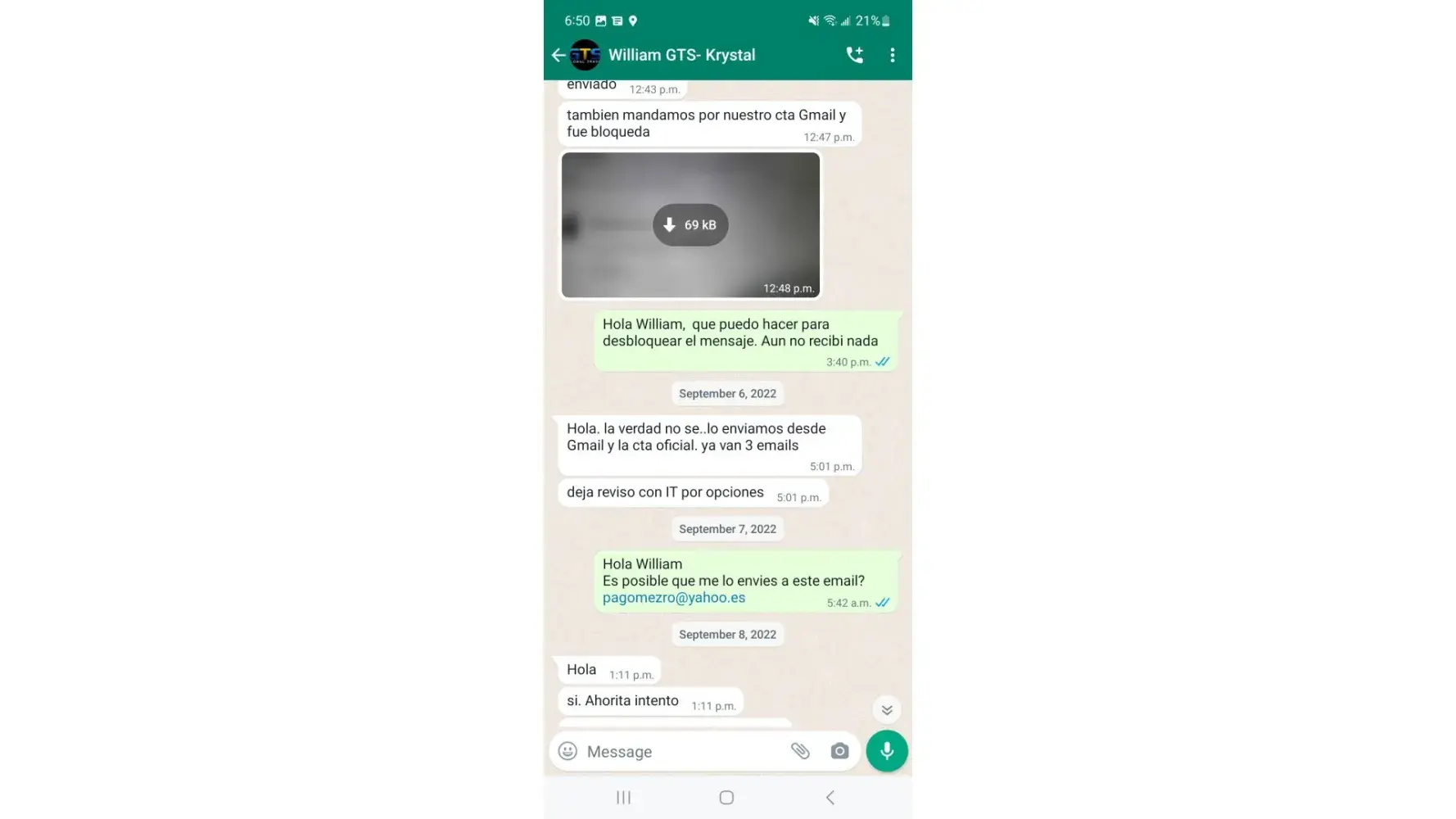
Task: Start a call with the phone icon
Action: [x=854, y=55]
